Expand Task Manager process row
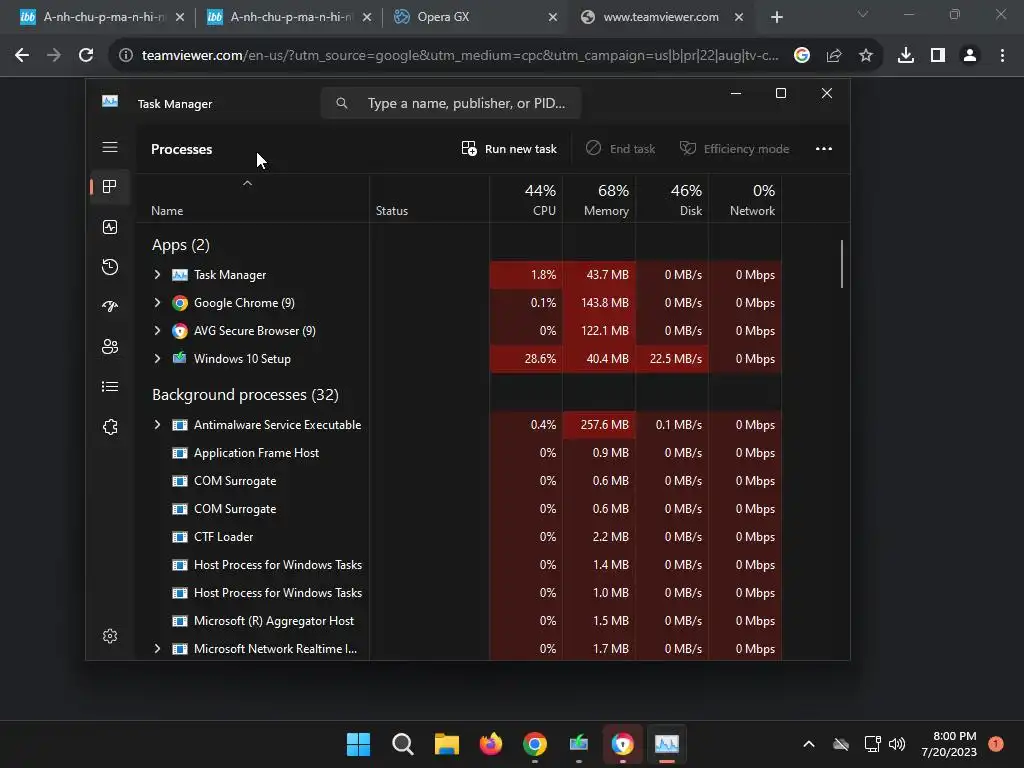This screenshot has width=1024, height=768. pos(157,275)
